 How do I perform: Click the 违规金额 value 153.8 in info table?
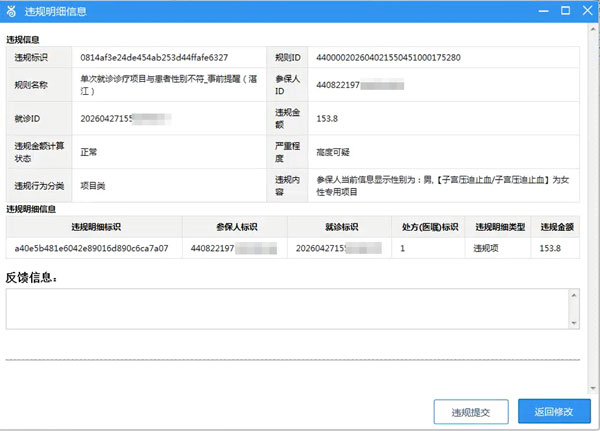pyautogui.click(x=327, y=119)
